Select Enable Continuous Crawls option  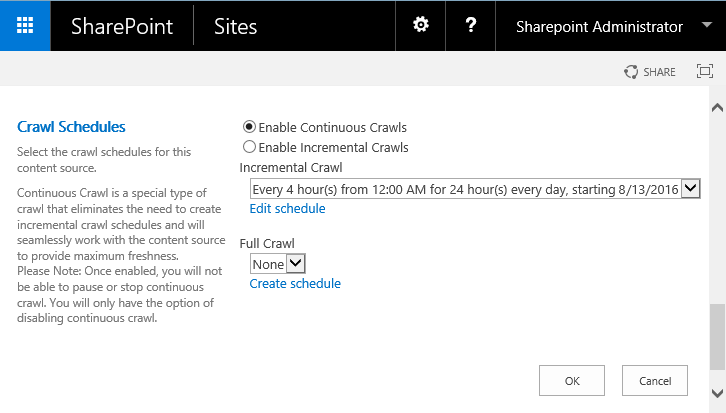click(x=249, y=126)
